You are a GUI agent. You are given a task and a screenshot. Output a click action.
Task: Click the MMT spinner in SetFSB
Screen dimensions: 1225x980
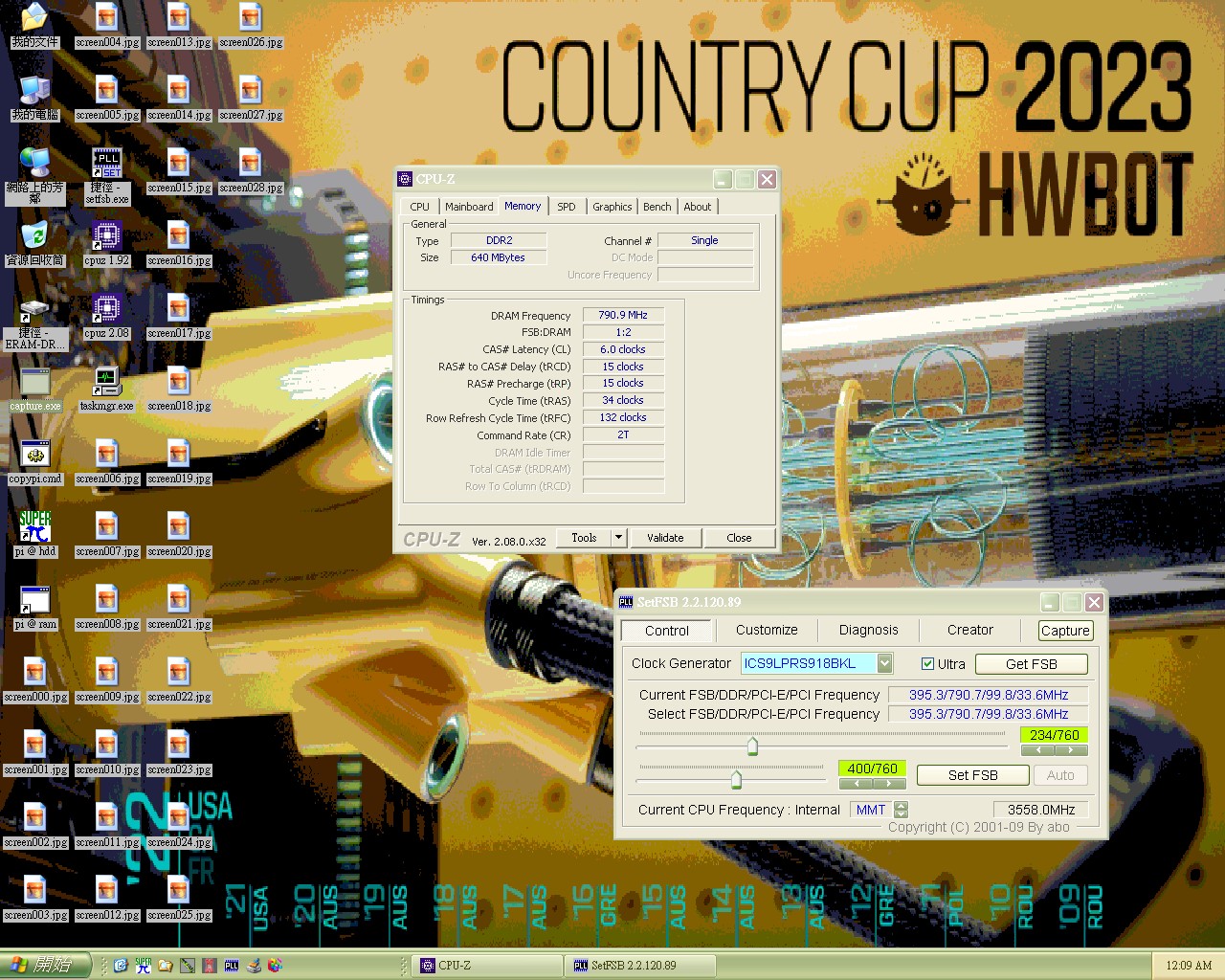click(x=901, y=810)
